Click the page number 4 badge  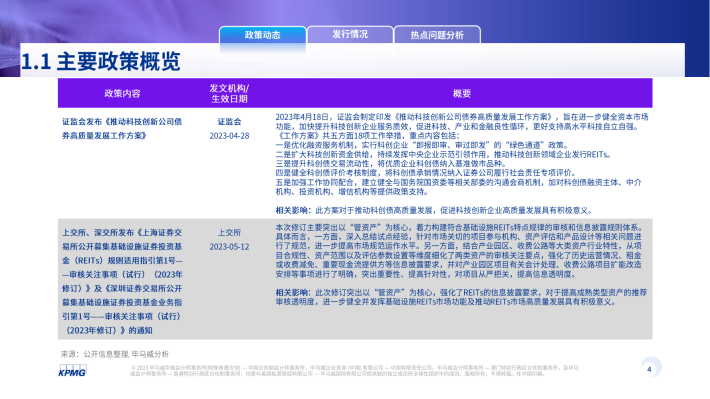(x=650, y=368)
